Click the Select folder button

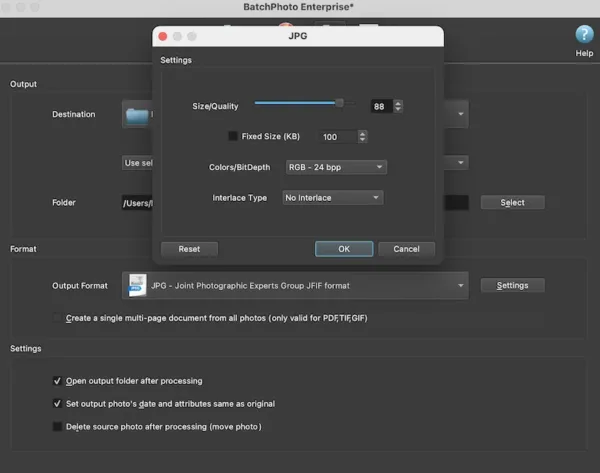(x=512, y=202)
